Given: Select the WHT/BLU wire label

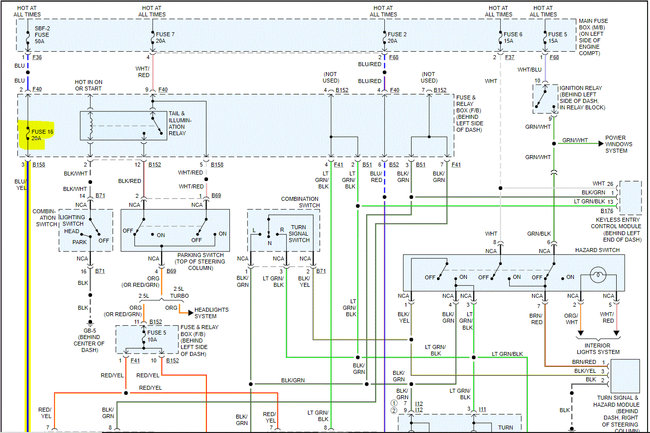Looking at the screenshot, I should tap(530, 70).
